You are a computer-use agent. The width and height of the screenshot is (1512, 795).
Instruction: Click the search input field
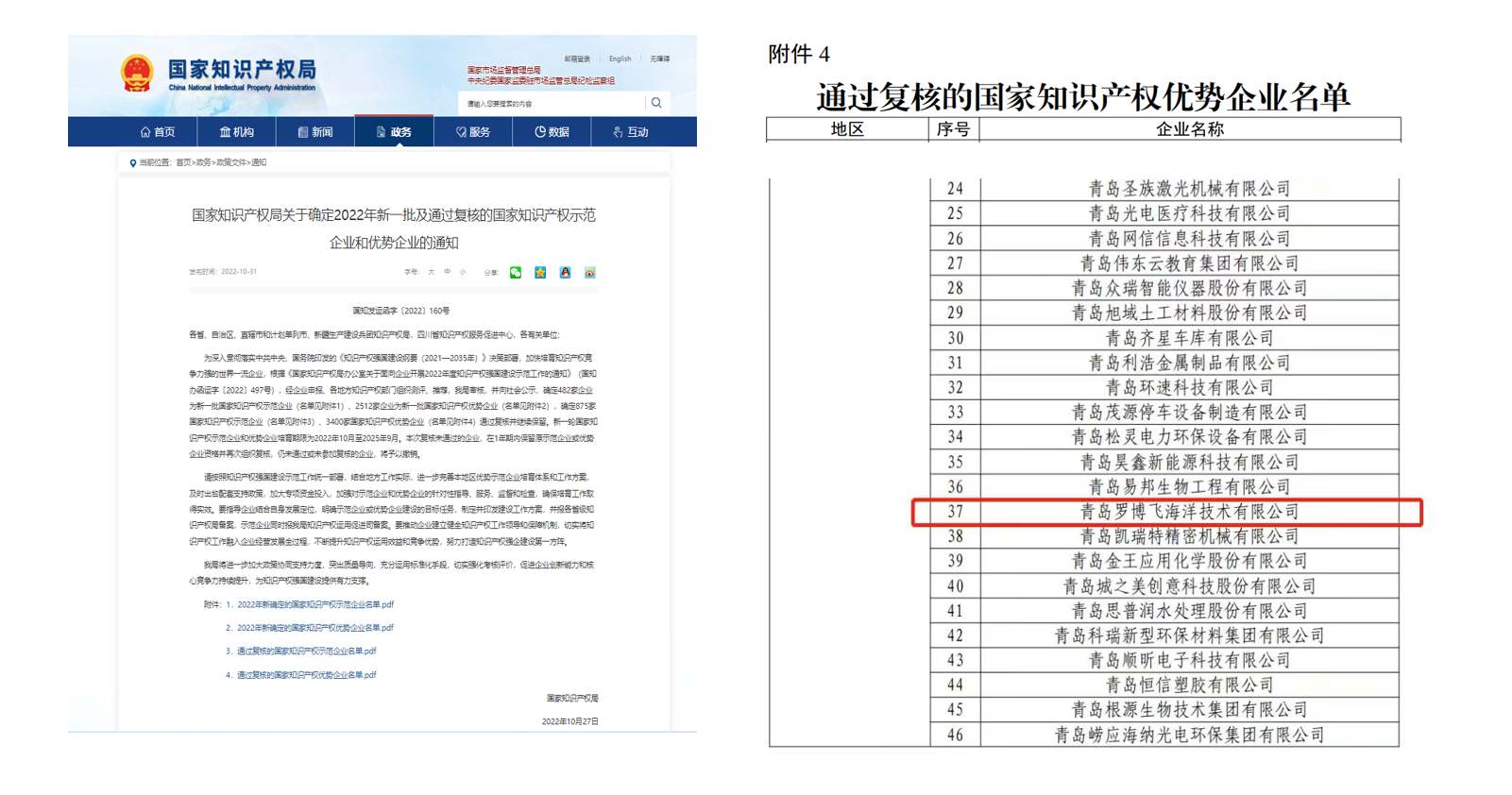[552, 103]
